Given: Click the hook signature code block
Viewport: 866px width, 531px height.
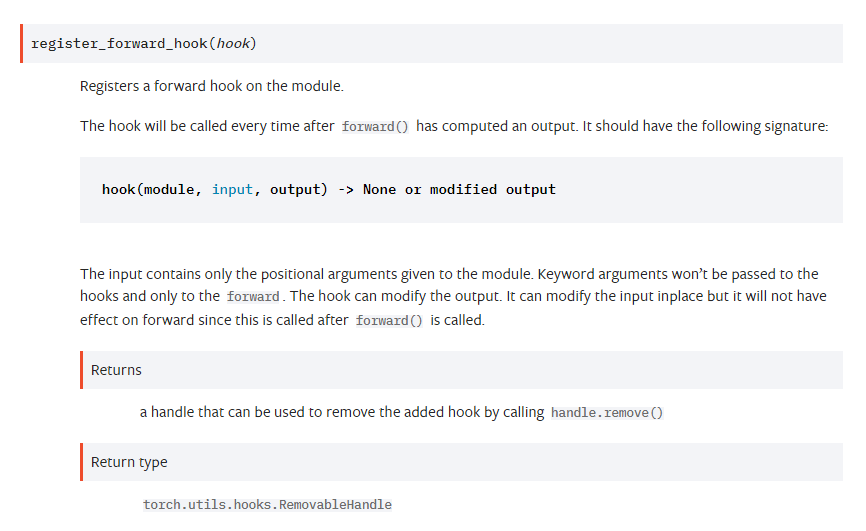Looking at the screenshot, I should point(461,190).
